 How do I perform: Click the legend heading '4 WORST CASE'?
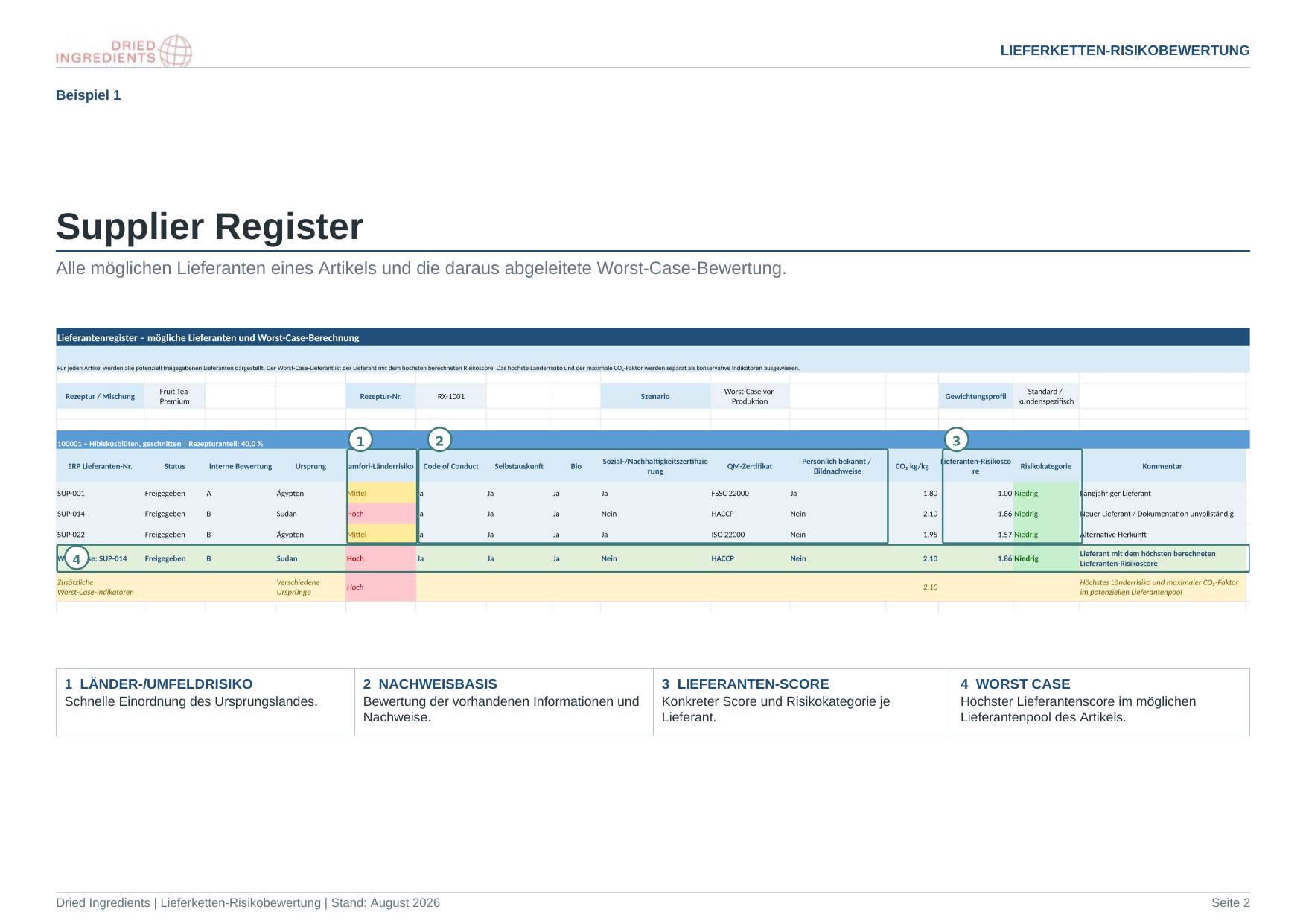click(1016, 684)
